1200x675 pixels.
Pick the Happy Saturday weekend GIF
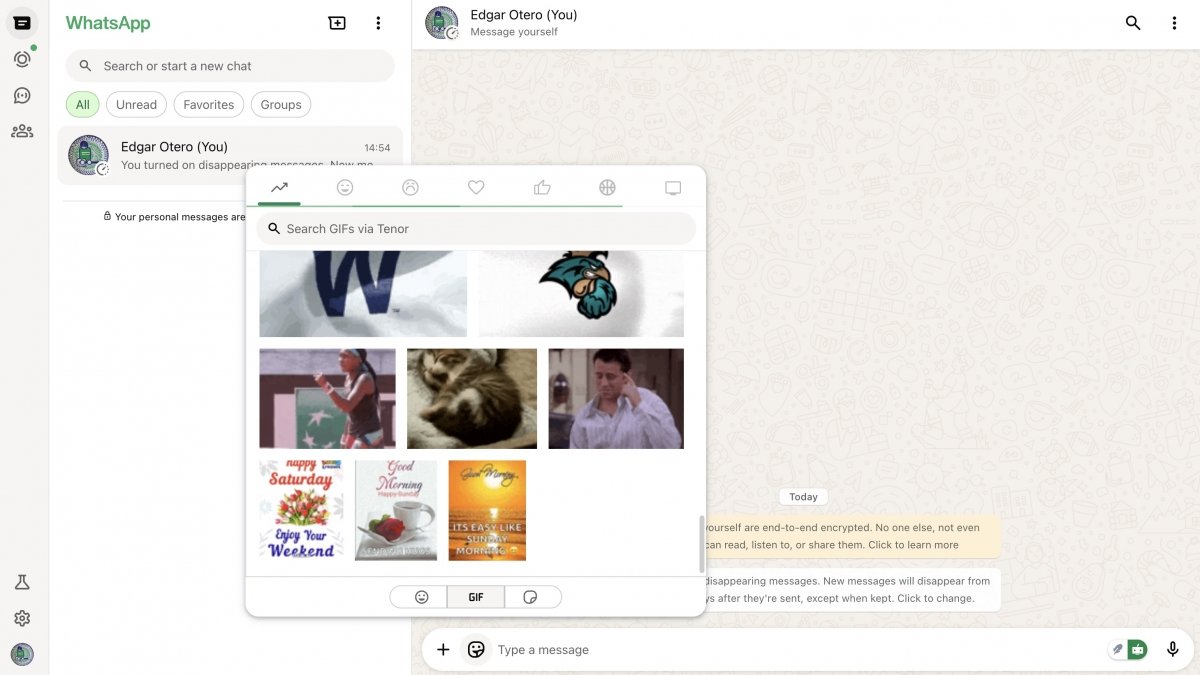click(x=301, y=510)
